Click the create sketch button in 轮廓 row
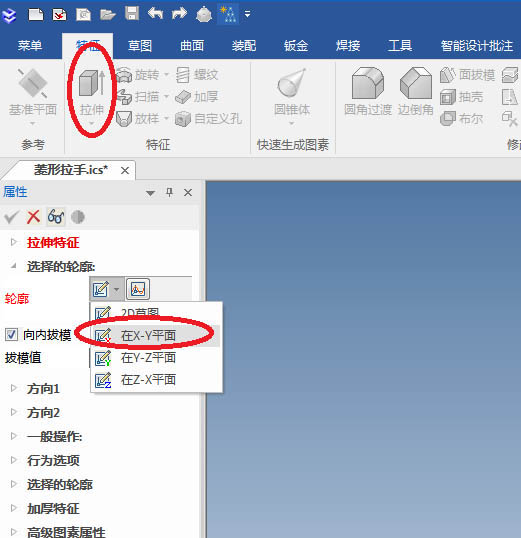 tap(101, 289)
